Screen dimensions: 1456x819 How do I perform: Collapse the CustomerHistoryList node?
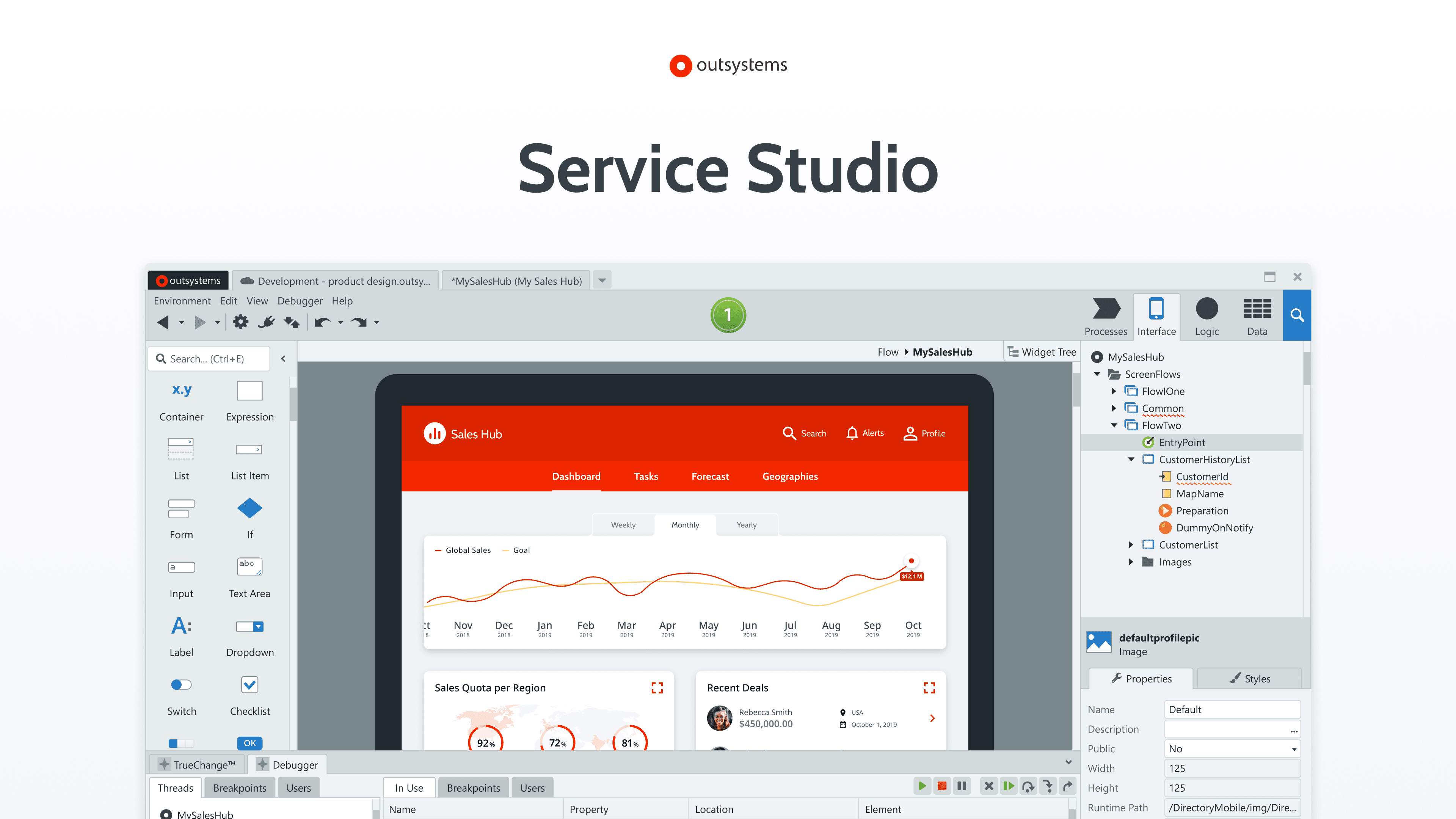[1131, 460]
